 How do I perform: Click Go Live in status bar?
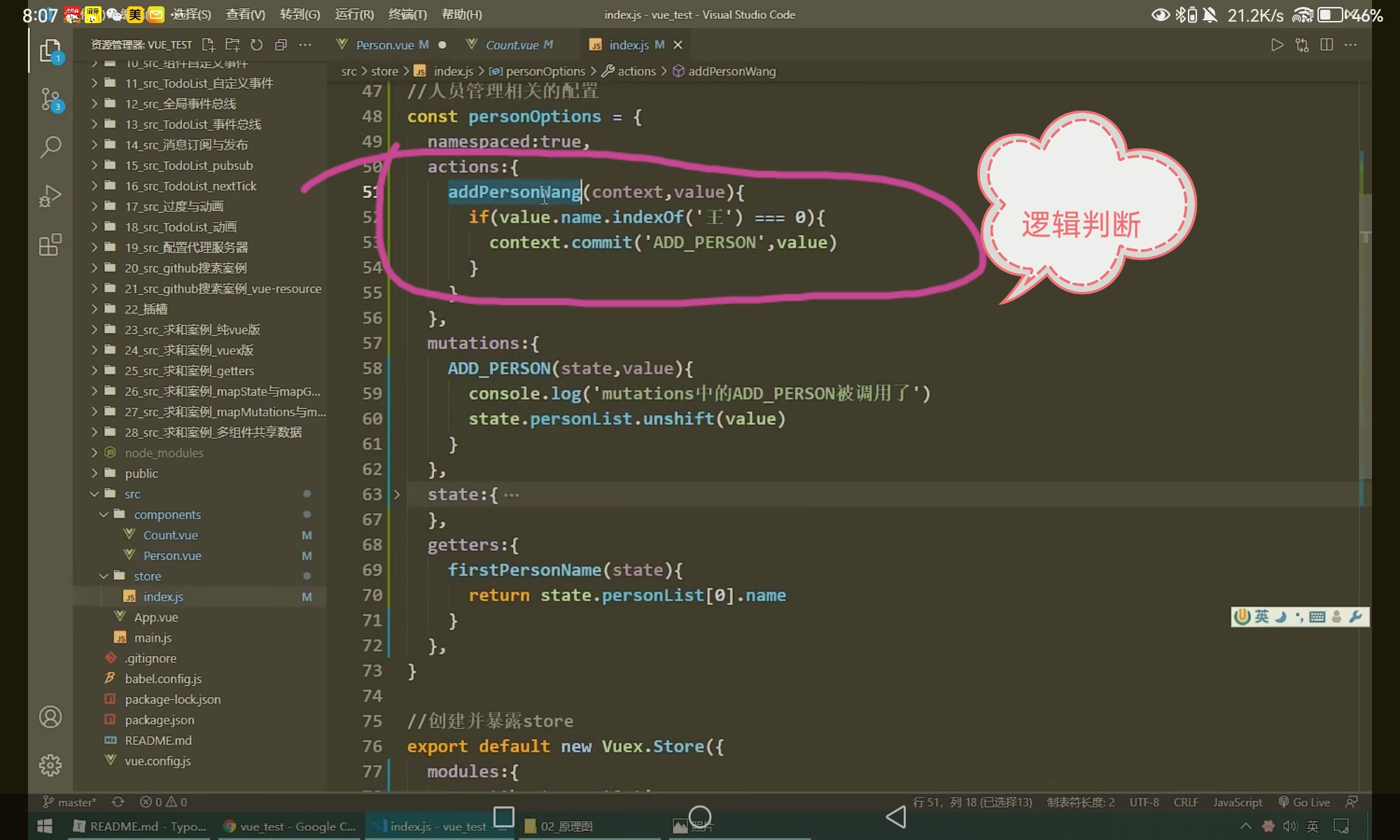[x=1304, y=802]
